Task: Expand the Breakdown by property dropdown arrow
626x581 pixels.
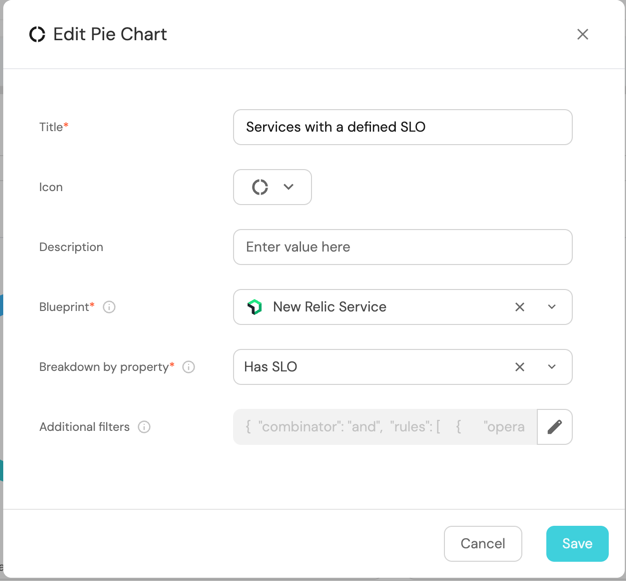Action: tap(552, 367)
